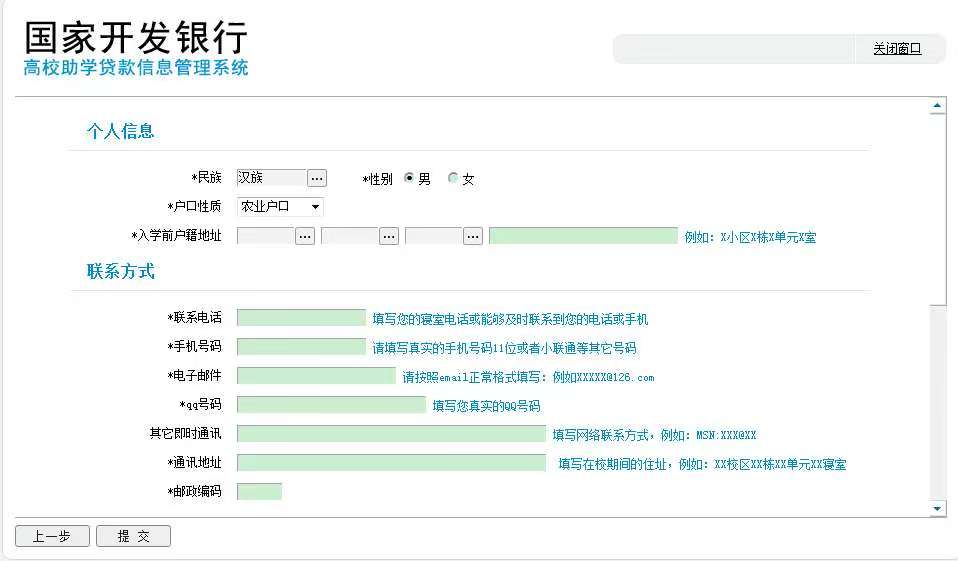Click the 通讯地址 input field
958x561 pixels.
coord(391,463)
